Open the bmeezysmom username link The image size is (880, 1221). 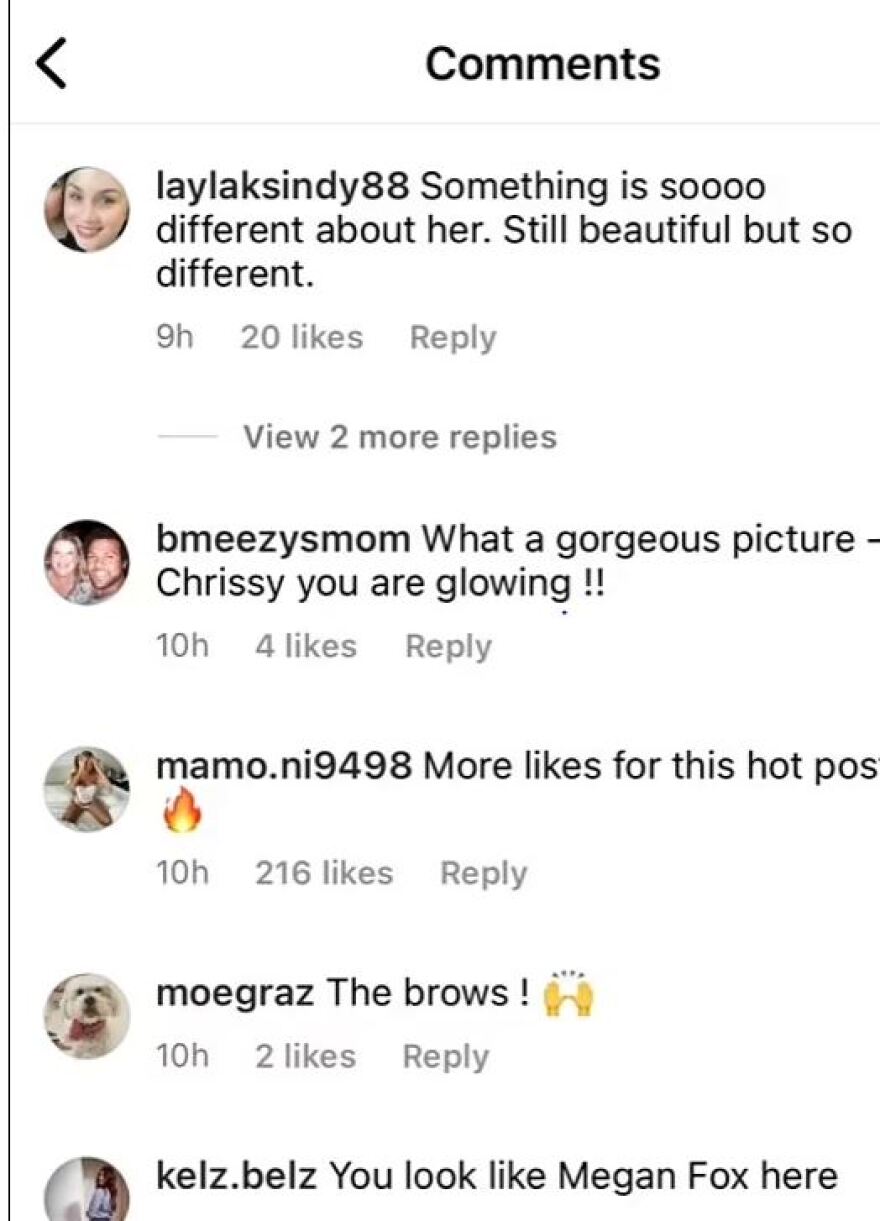tap(283, 539)
